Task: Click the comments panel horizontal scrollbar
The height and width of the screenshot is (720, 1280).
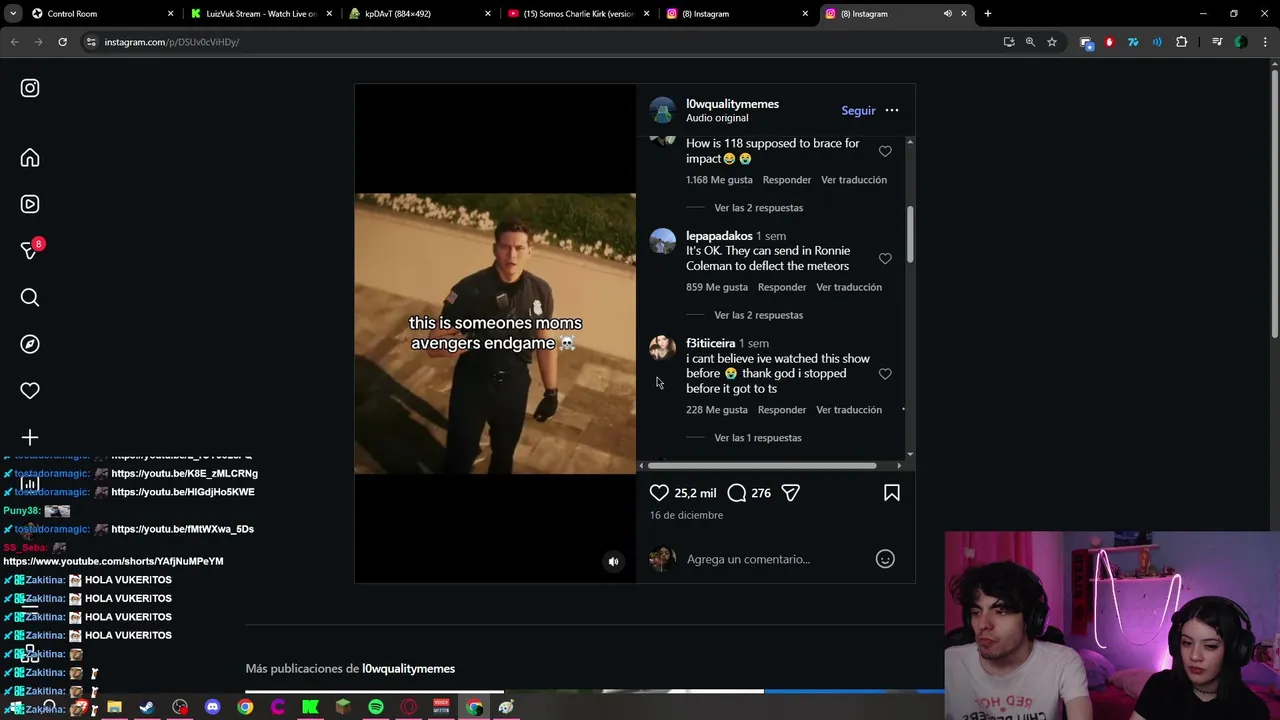Action: point(762,465)
